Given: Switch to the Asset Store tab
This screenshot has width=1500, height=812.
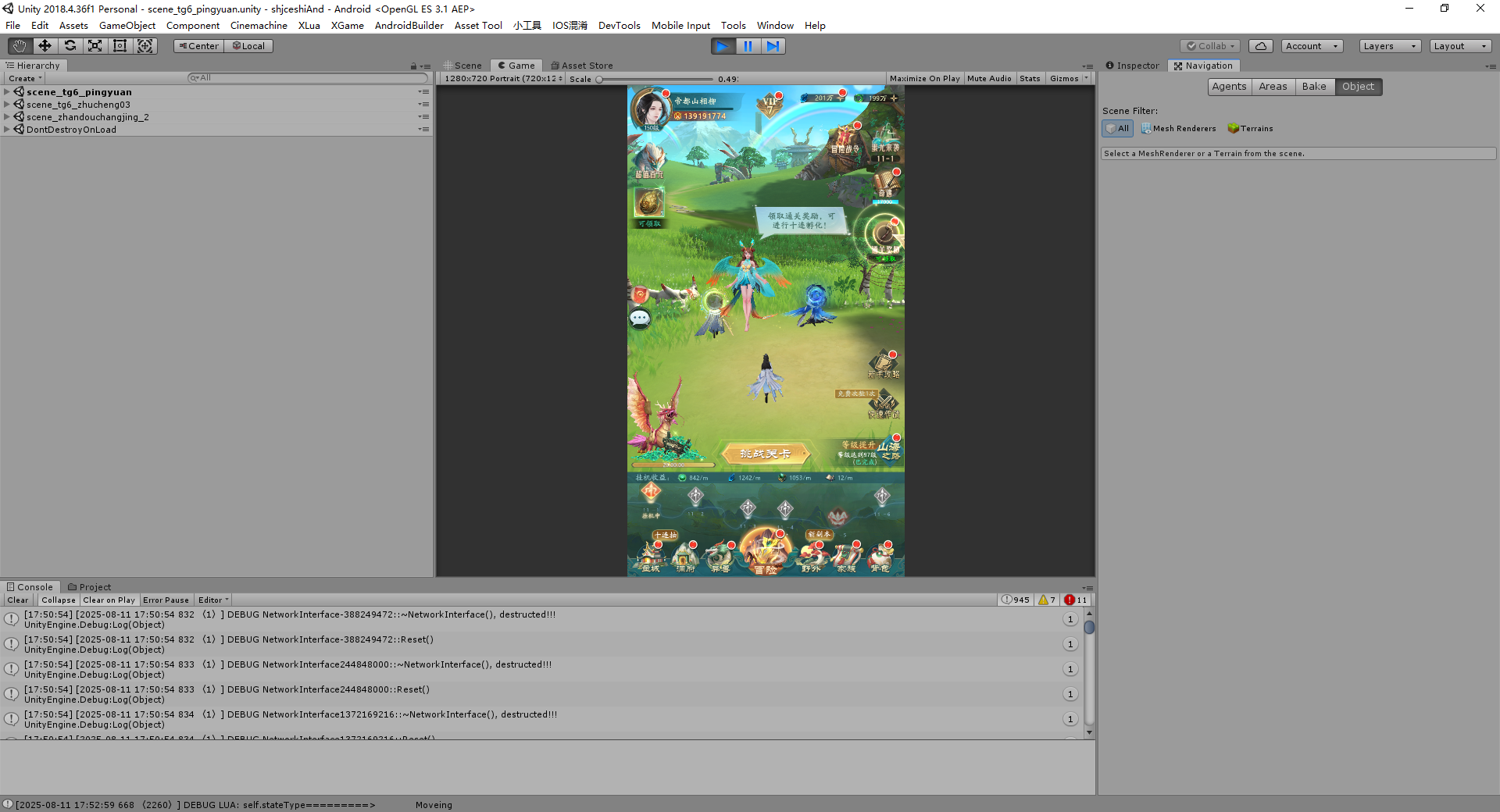Looking at the screenshot, I should (x=582, y=66).
